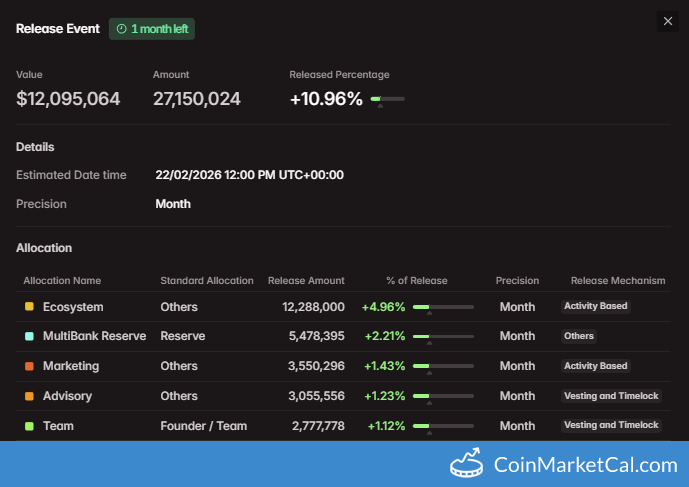Click the Others mechanism tag for MultiBank Reserve
This screenshot has width=689, height=487.
579,336
